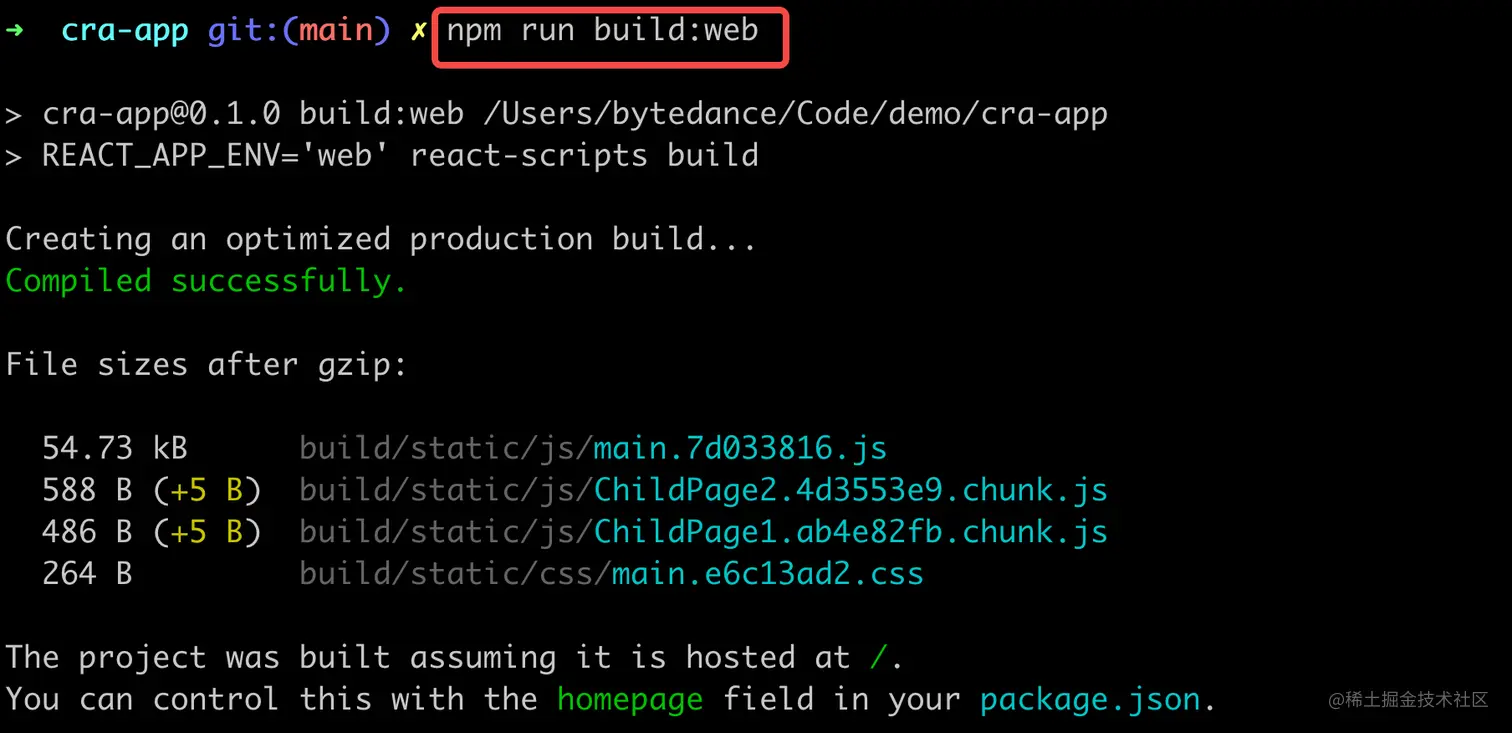Screen dimensions: 1512x733
Task: Click the '264 B' size value
Action: 87,574
